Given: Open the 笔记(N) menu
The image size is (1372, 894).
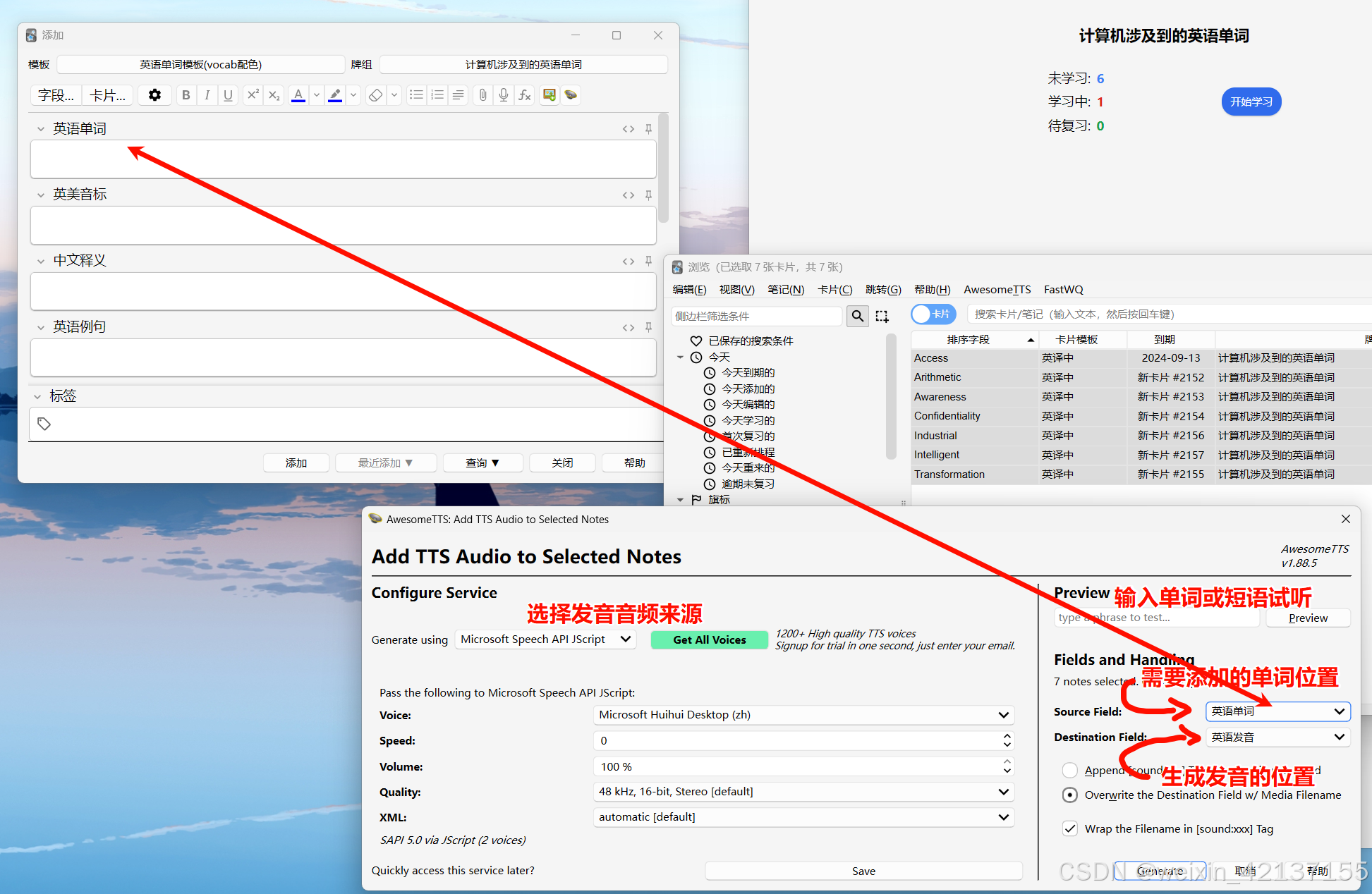Looking at the screenshot, I should 785,290.
